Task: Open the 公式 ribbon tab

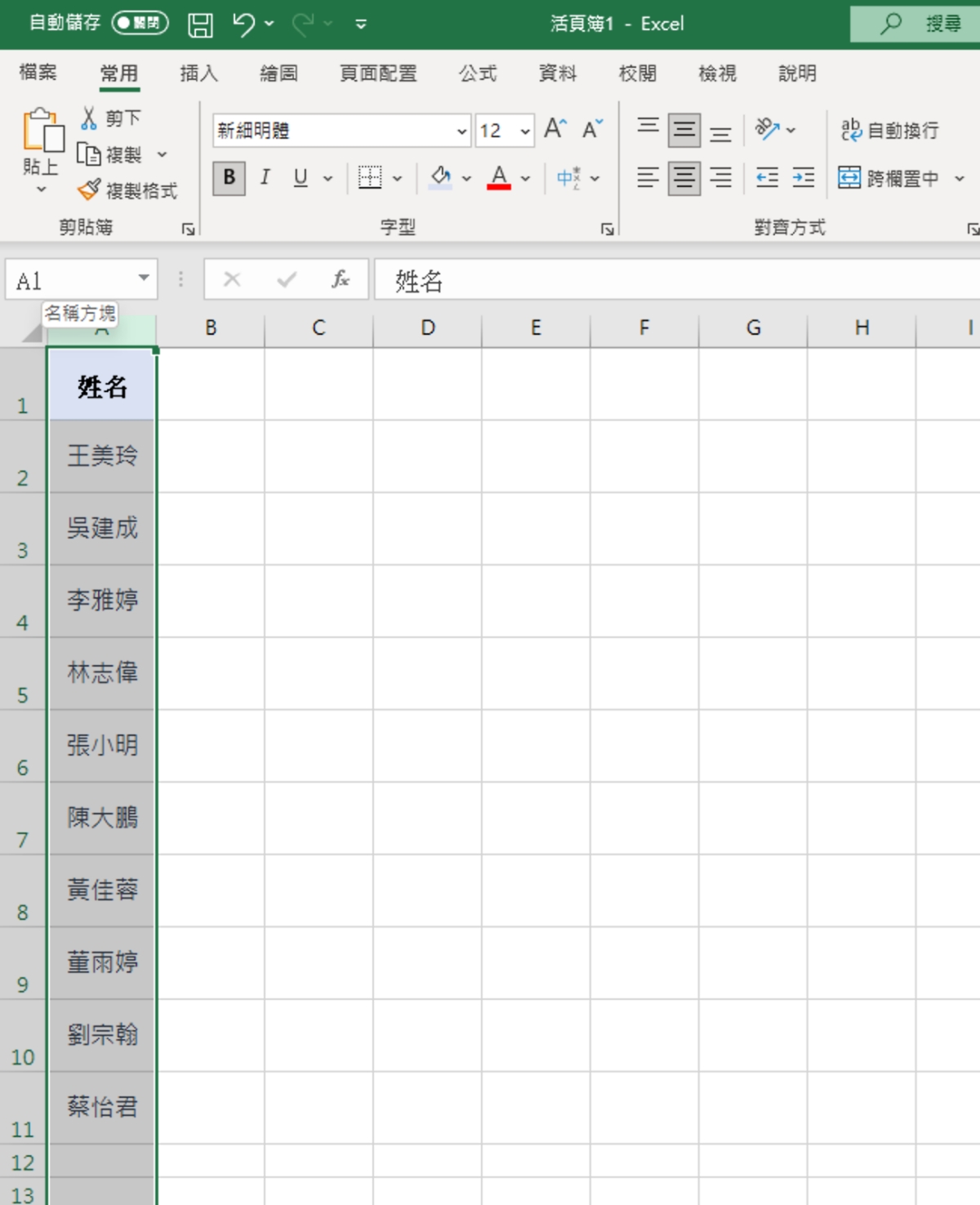Action: (x=478, y=74)
